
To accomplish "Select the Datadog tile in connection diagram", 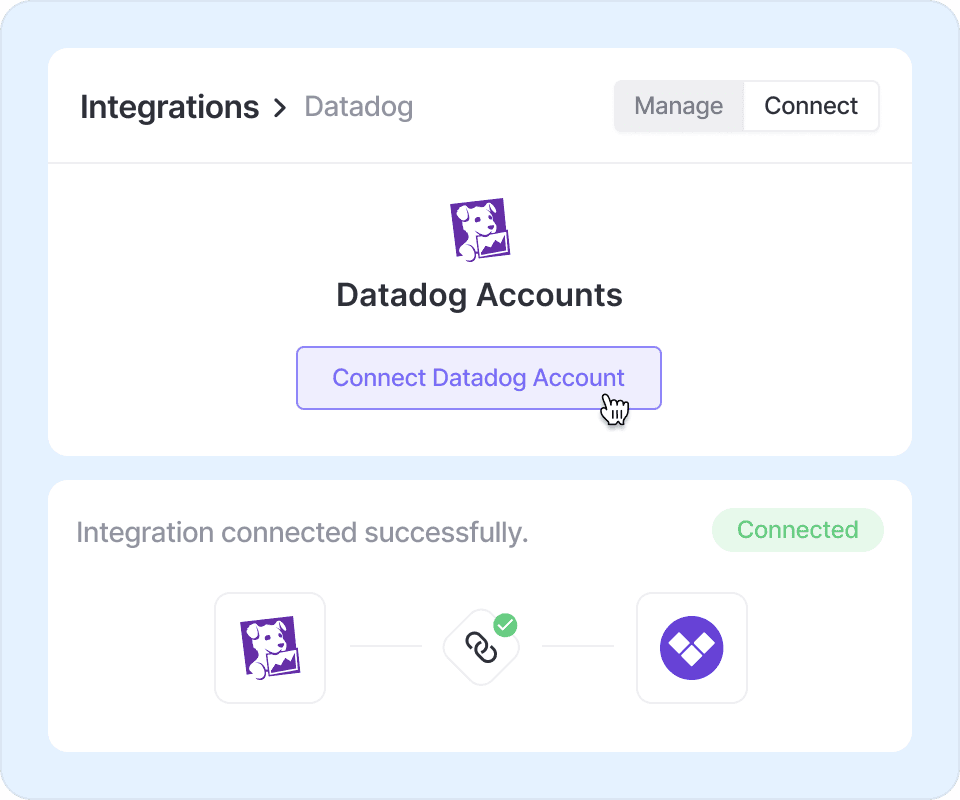I will tap(270, 647).
